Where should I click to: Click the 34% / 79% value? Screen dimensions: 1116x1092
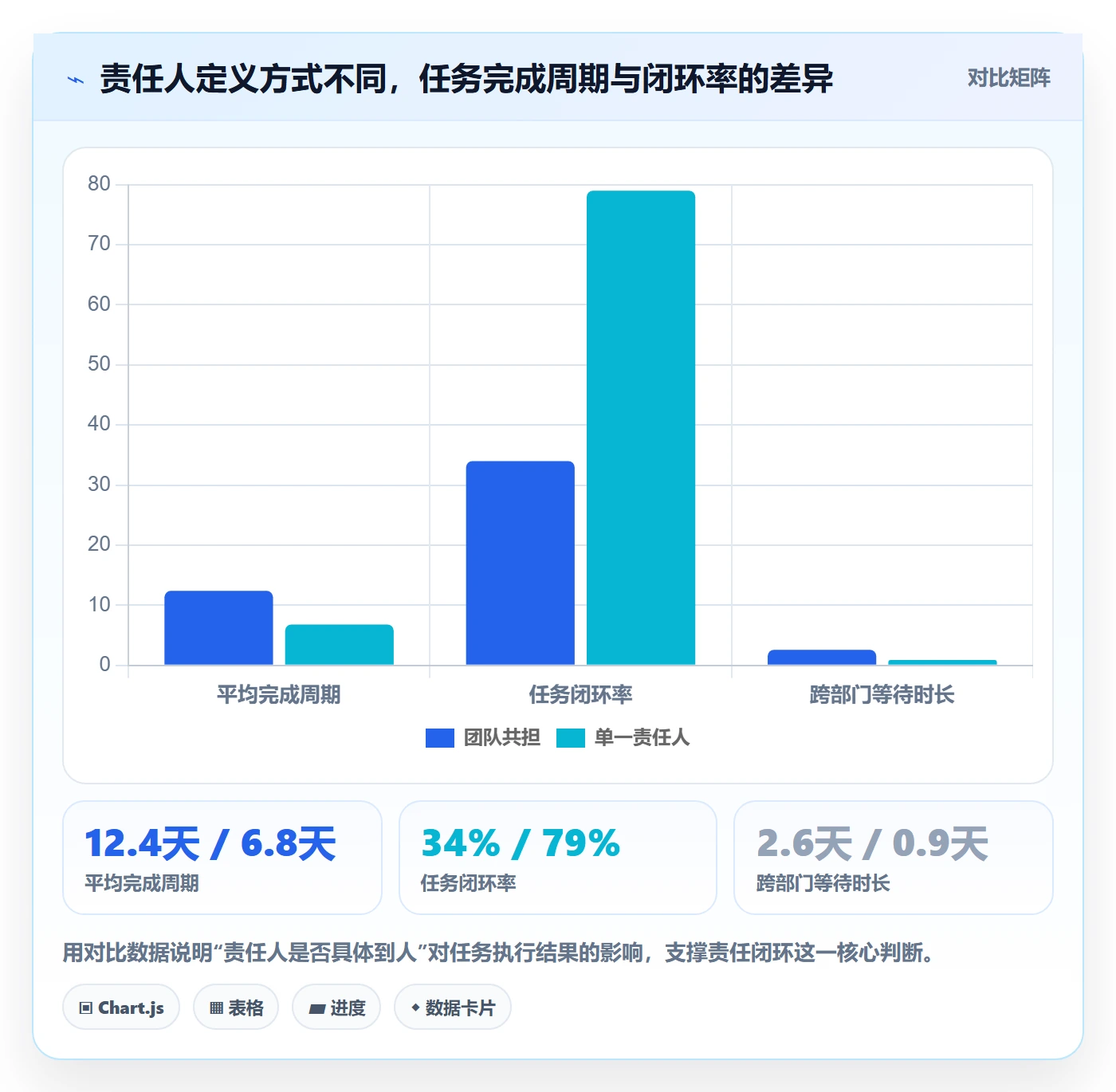(521, 843)
